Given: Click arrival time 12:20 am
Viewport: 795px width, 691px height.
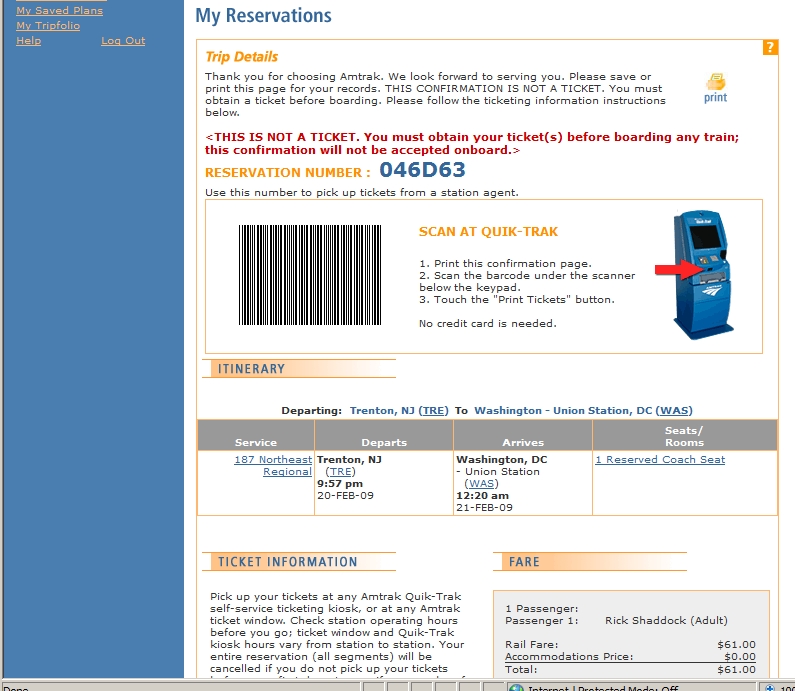Looking at the screenshot, I should tap(483, 495).
